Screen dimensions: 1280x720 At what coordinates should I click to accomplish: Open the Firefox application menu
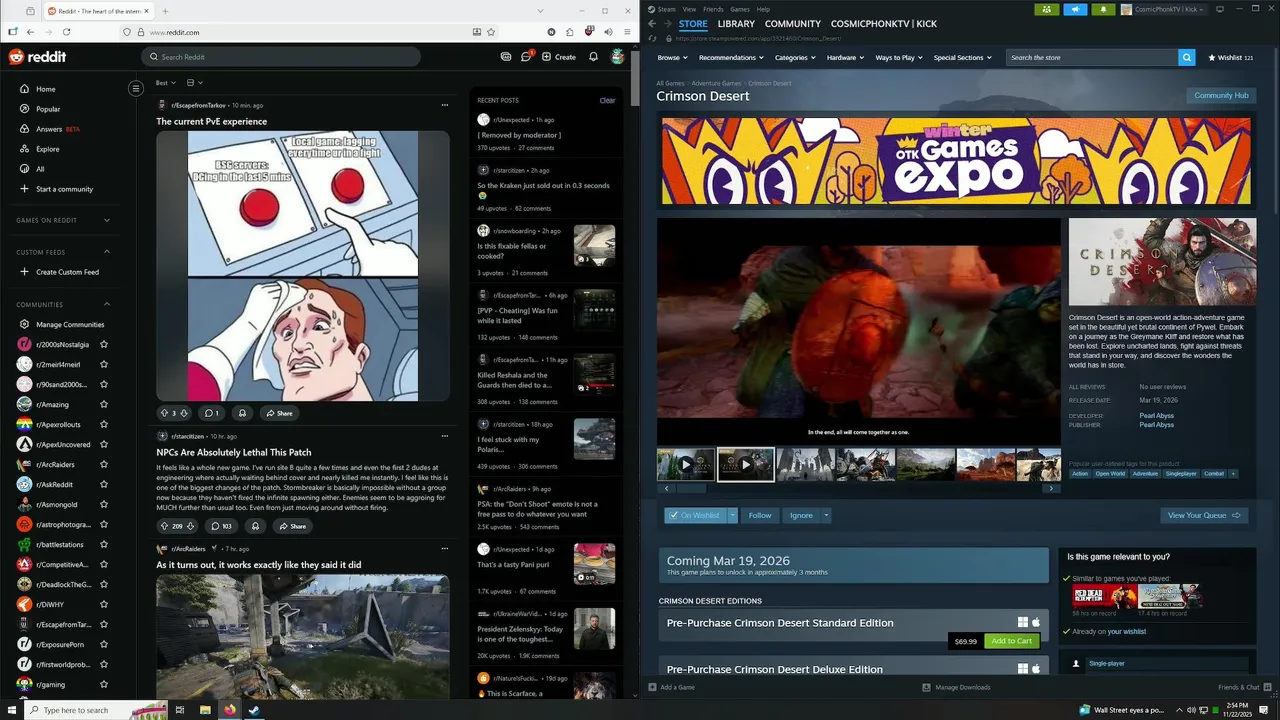click(625, 32)
